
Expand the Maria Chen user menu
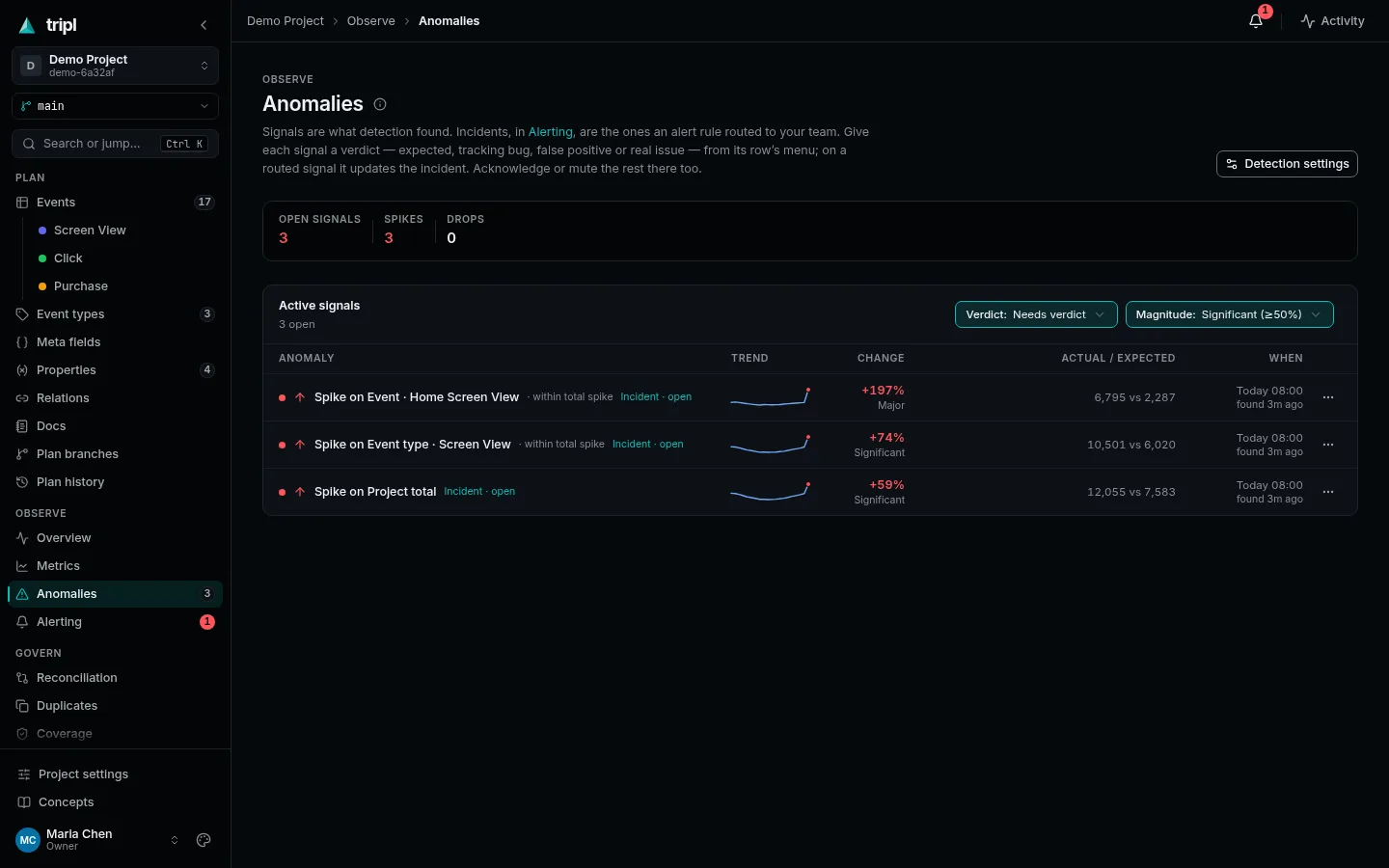(x=97, y=840)
